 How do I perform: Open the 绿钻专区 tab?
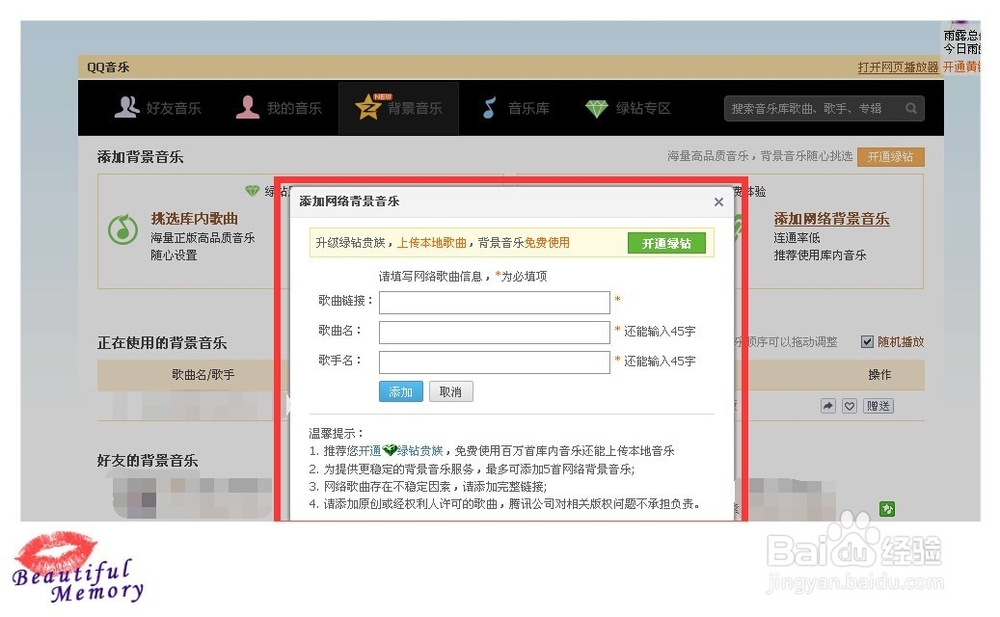pyautogui.click(x=628, y=108)
